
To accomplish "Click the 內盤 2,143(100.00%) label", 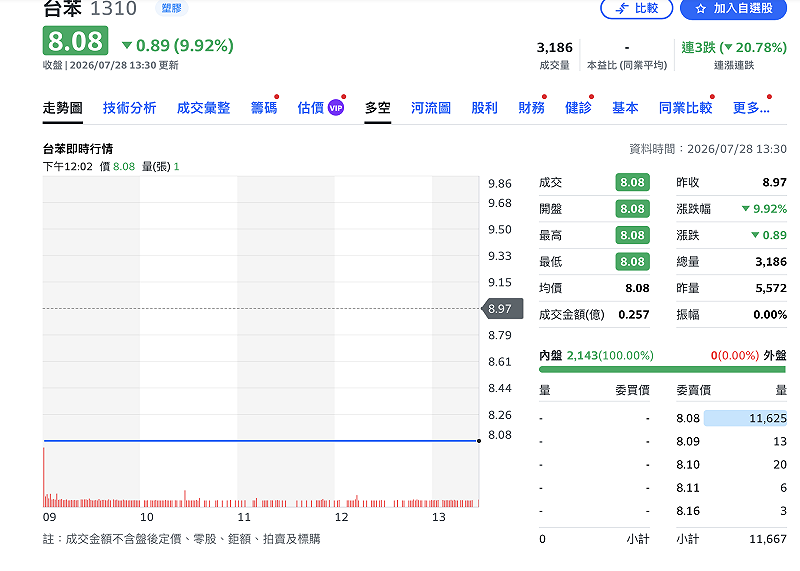I will [x=596, y=356].
